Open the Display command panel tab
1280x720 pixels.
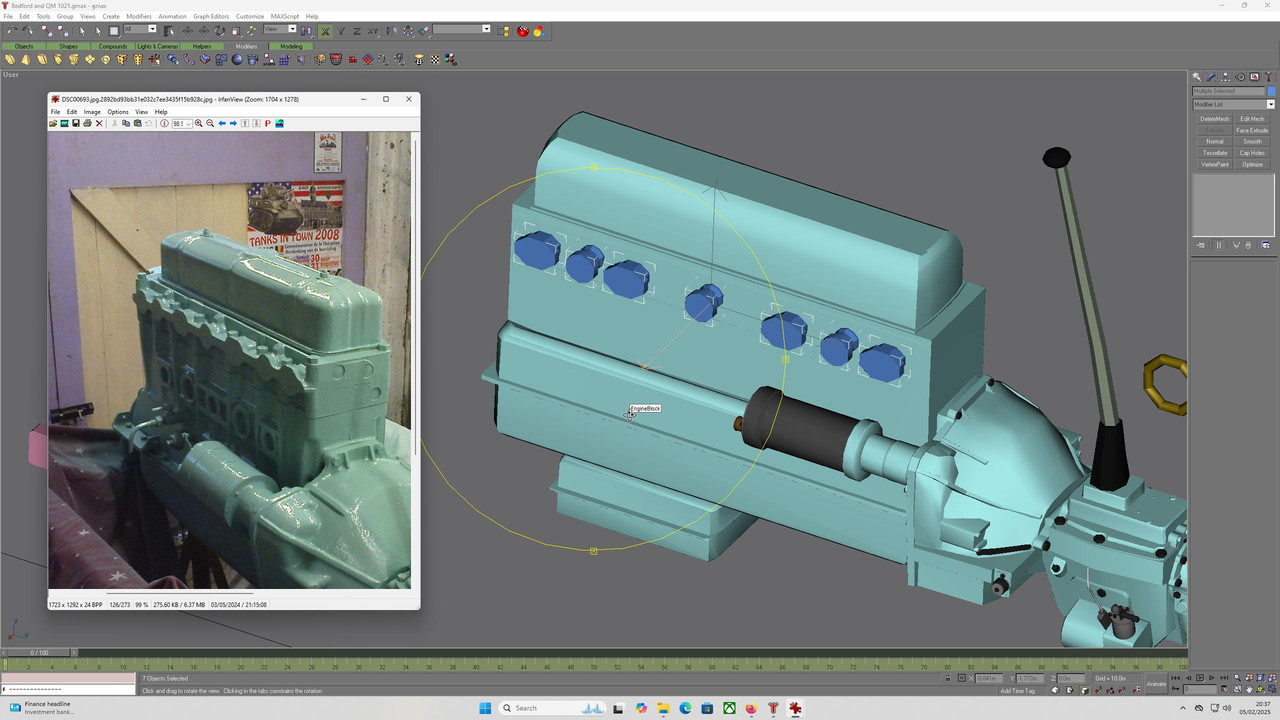point(1254,77)
